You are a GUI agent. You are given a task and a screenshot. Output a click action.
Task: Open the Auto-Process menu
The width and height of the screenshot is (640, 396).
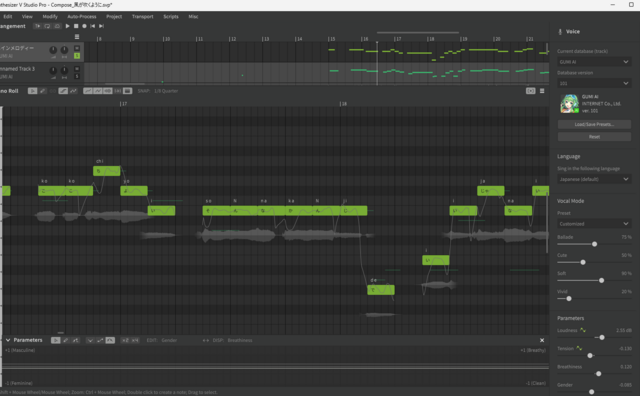coord(82,17)
